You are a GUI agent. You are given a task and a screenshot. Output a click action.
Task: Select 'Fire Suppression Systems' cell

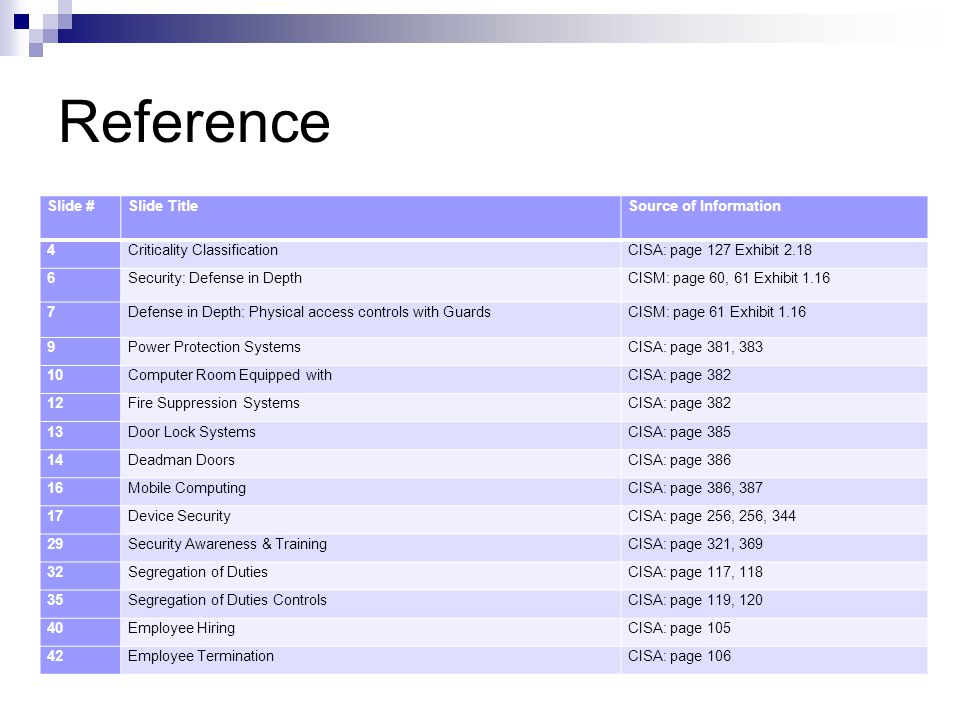(x=370, y=407)
